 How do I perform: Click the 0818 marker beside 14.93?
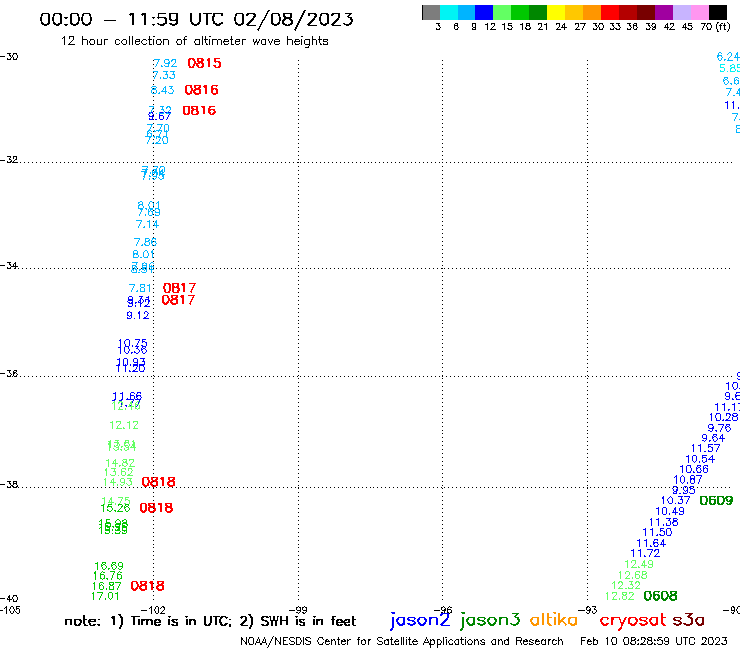click(159, 482)
